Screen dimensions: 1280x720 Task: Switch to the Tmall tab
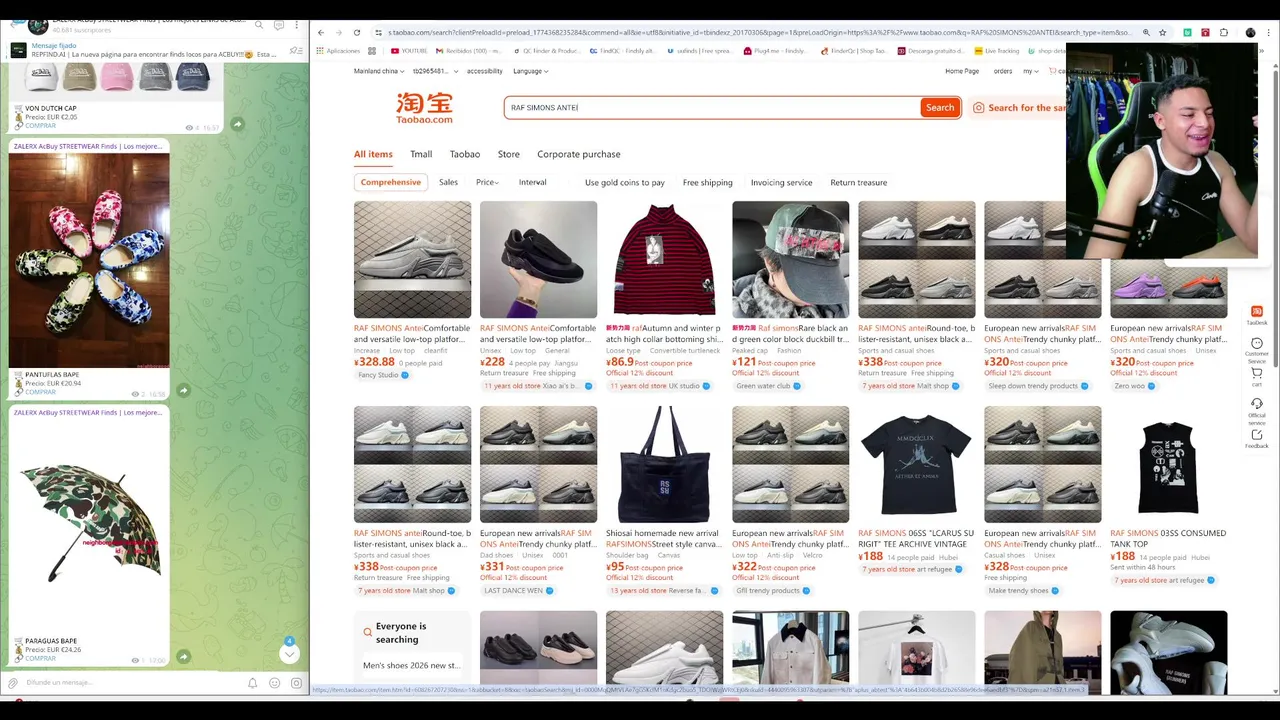click(421, 154)
